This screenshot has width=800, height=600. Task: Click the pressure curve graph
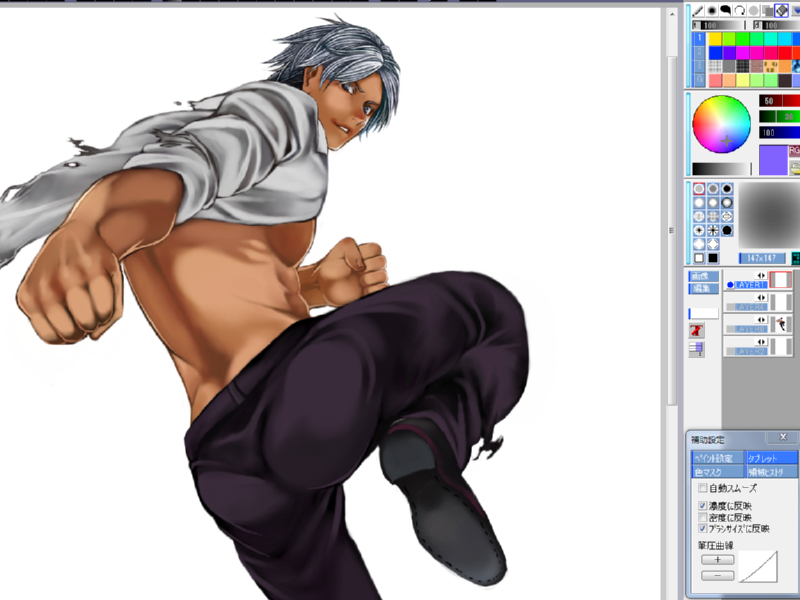click(758, 566)
